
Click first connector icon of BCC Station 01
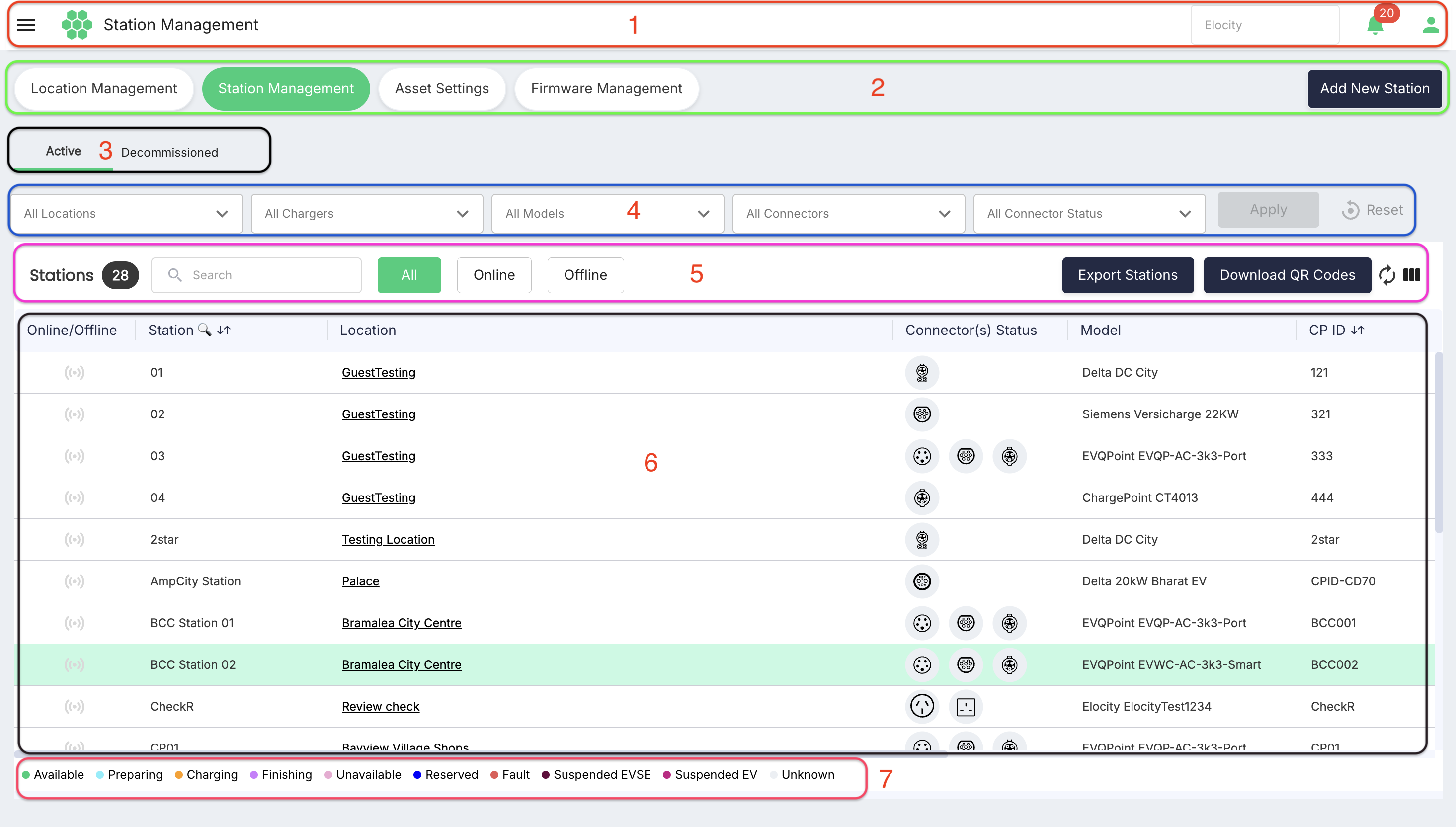922,623
